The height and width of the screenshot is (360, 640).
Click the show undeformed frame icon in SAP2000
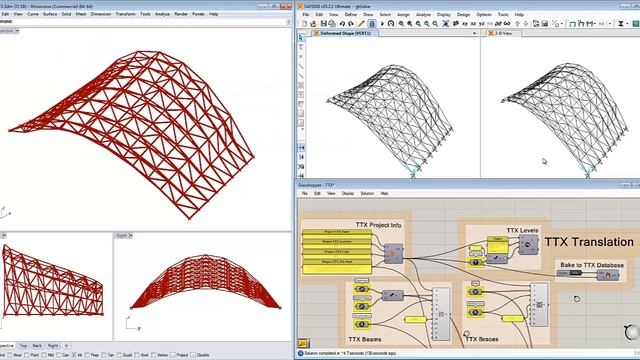coord(572,24)
